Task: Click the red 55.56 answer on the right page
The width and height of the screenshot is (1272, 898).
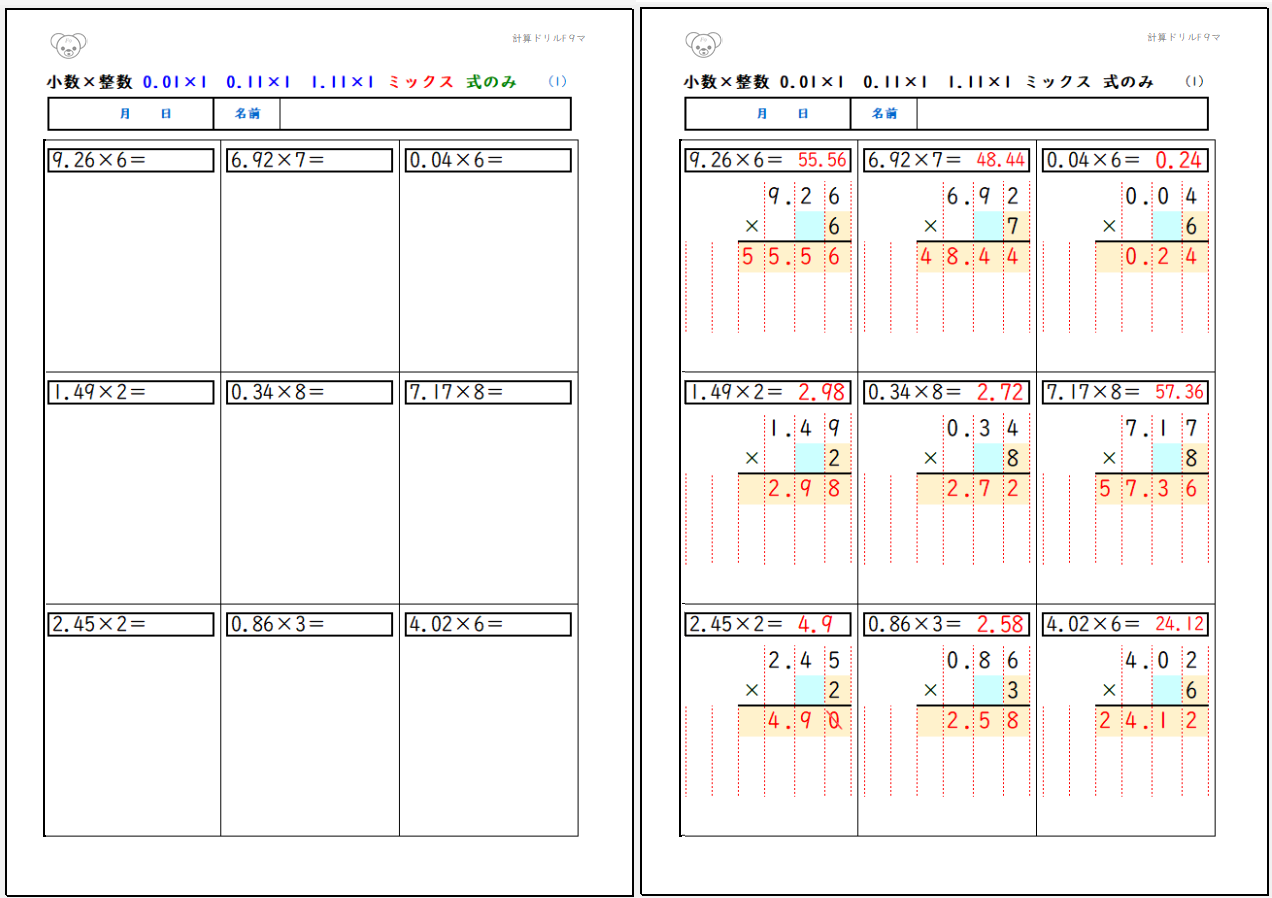Action: tap(822, 160)
